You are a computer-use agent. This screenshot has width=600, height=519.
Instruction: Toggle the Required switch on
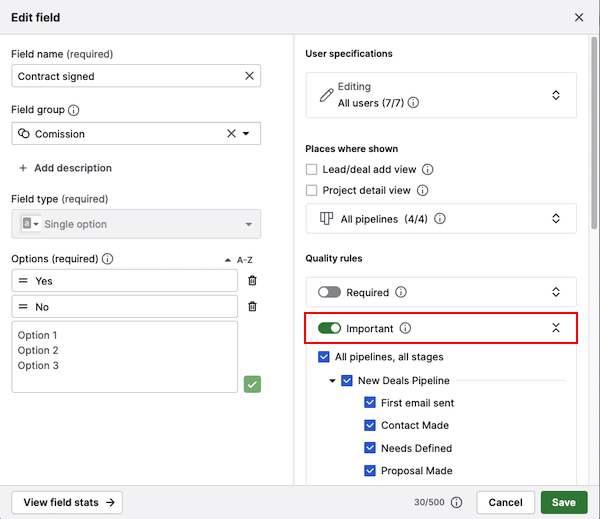click(329, 293)
